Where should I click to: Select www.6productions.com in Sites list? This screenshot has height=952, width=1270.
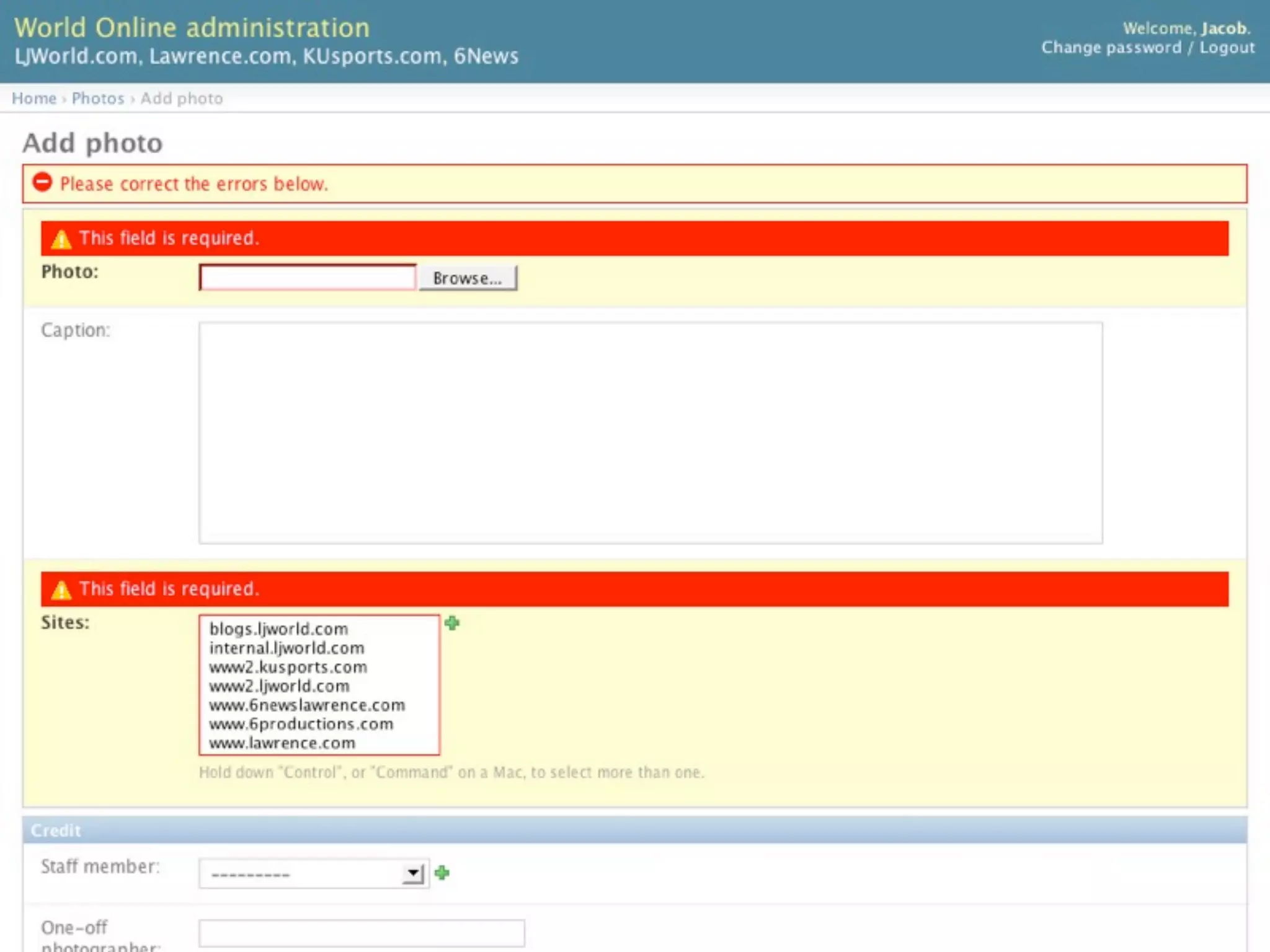301,724
